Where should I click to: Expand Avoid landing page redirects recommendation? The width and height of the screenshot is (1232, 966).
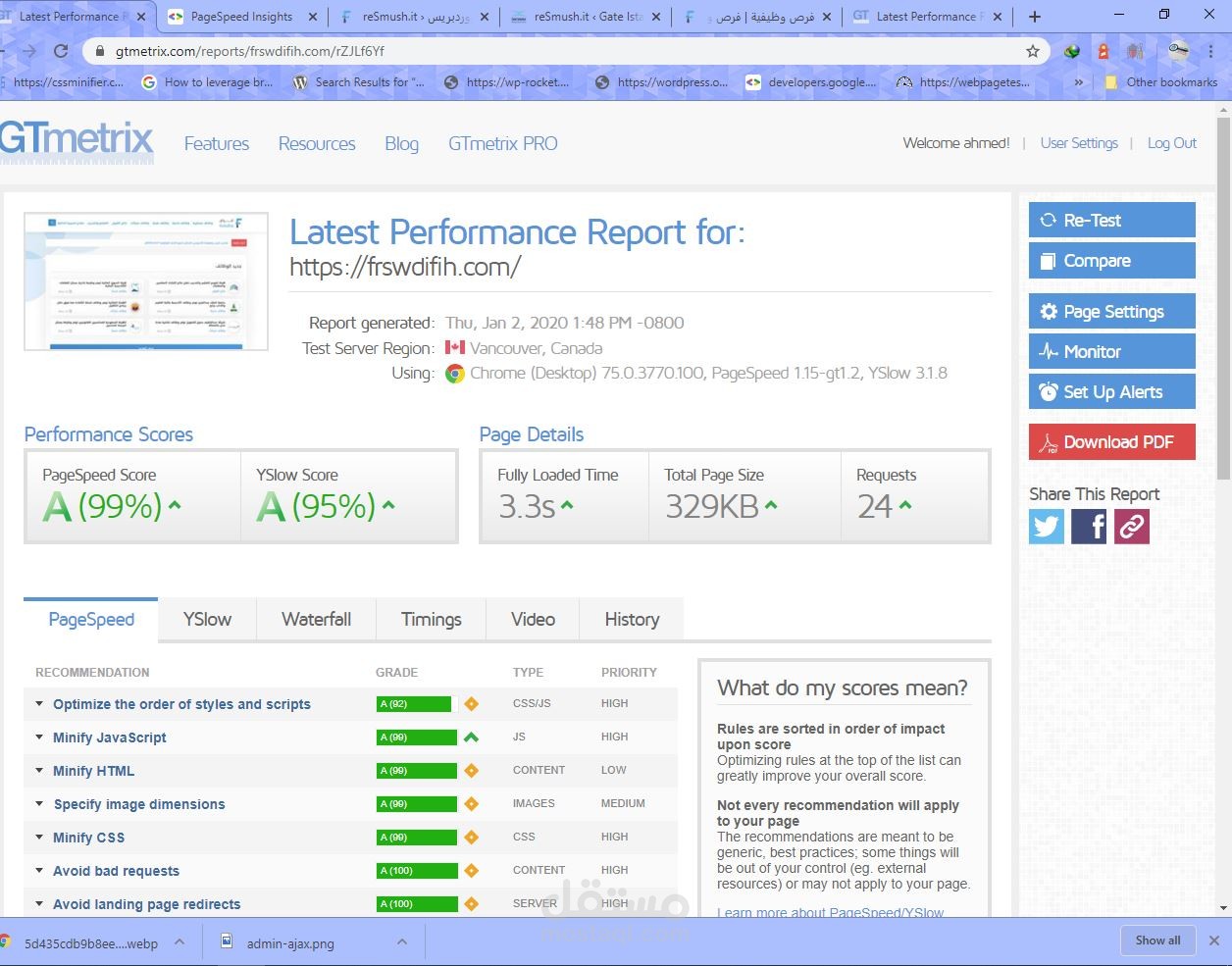pyautogui.click(x=39, y=903)
